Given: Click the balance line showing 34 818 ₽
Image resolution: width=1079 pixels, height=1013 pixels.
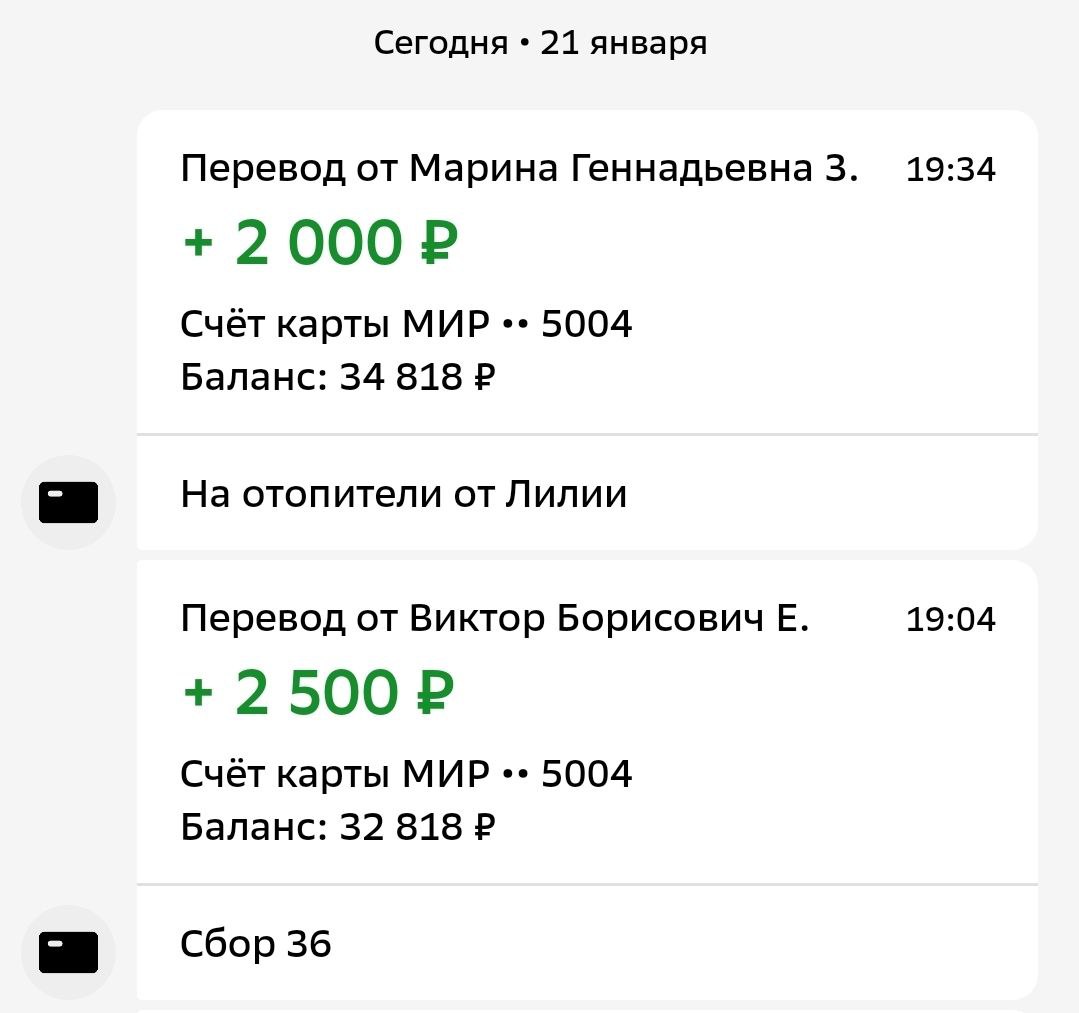Looking at the screenshot, I should click(338, 377).
